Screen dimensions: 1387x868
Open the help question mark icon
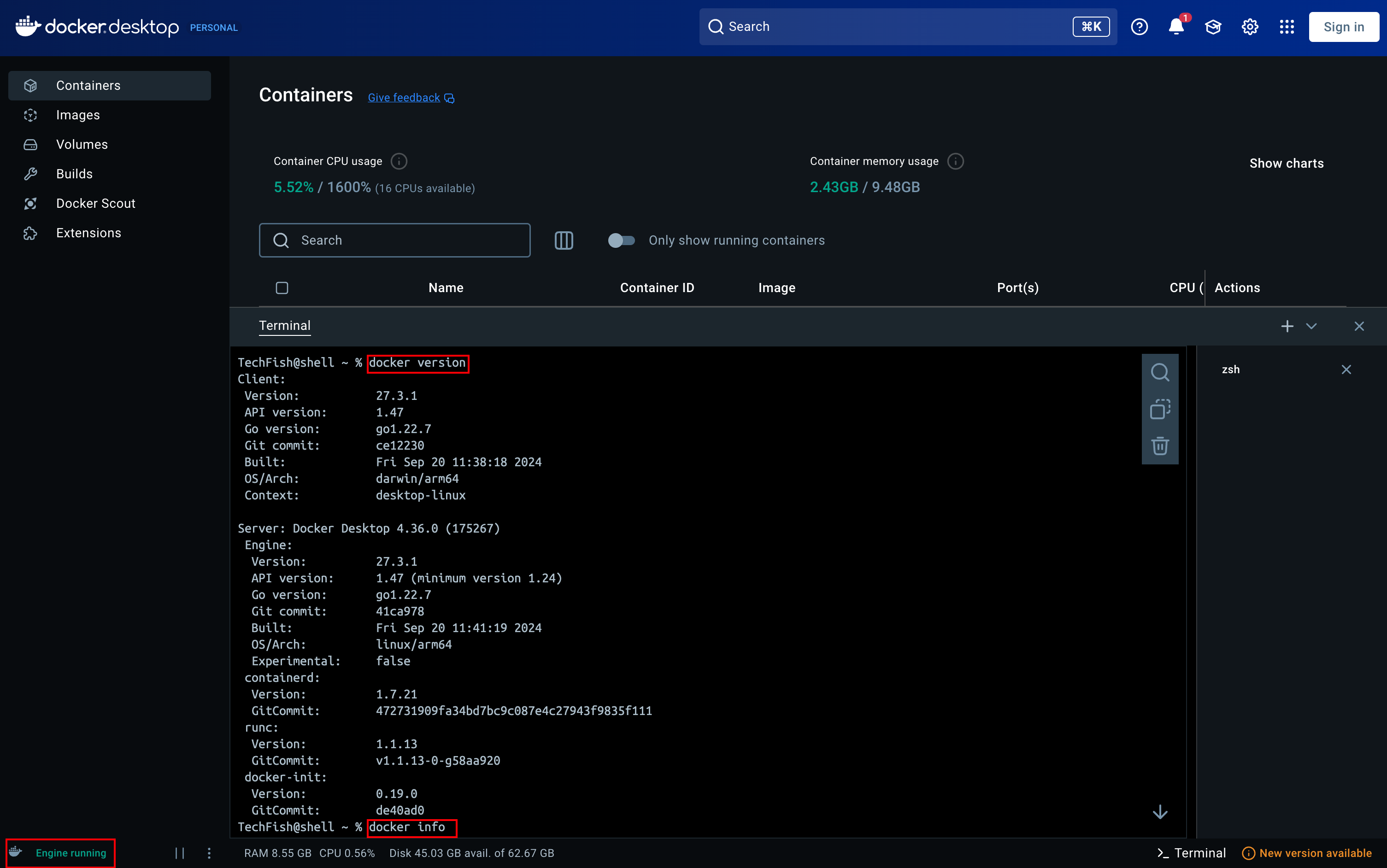1139,27
